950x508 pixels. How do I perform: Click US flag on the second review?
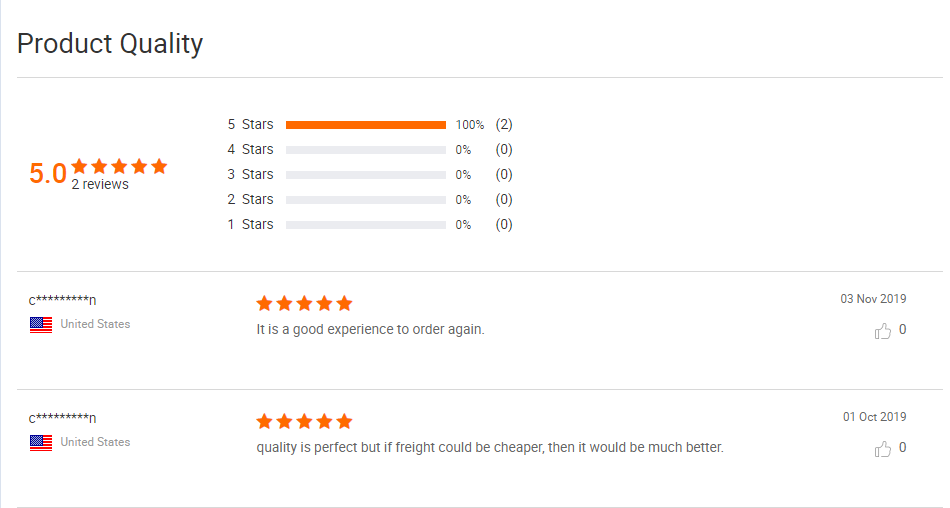point(41,442)
